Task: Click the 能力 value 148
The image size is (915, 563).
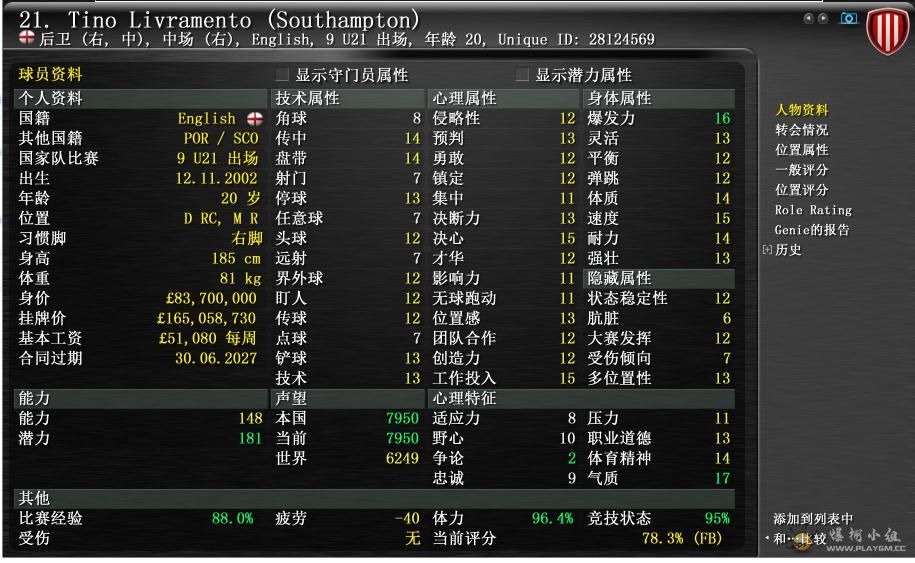Action: (x=250, y=418)
